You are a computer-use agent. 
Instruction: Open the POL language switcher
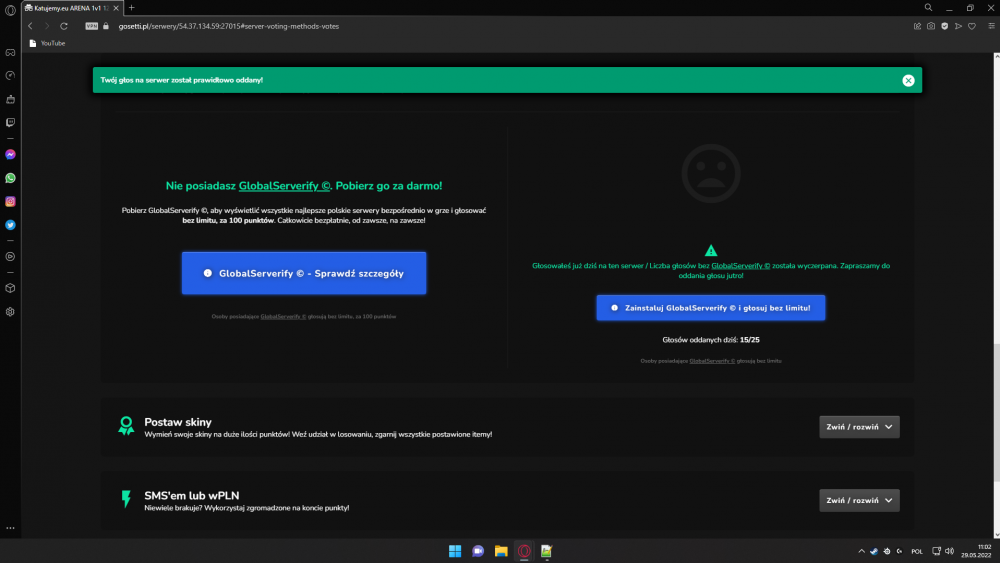tap(916, 552)
